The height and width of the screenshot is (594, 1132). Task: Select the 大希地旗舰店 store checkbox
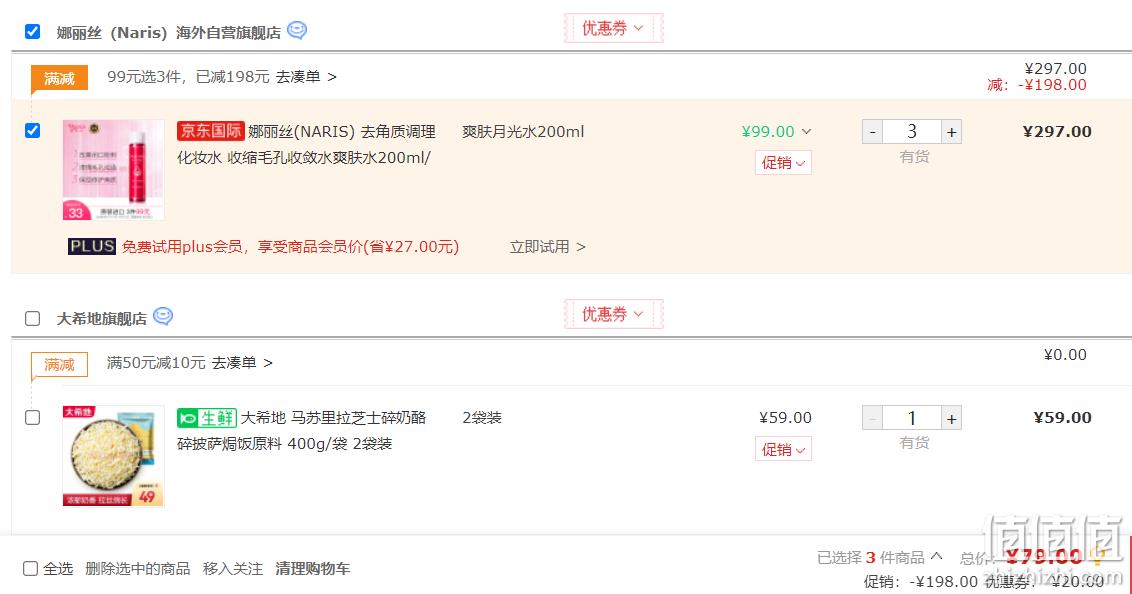(x=32, y=318)
